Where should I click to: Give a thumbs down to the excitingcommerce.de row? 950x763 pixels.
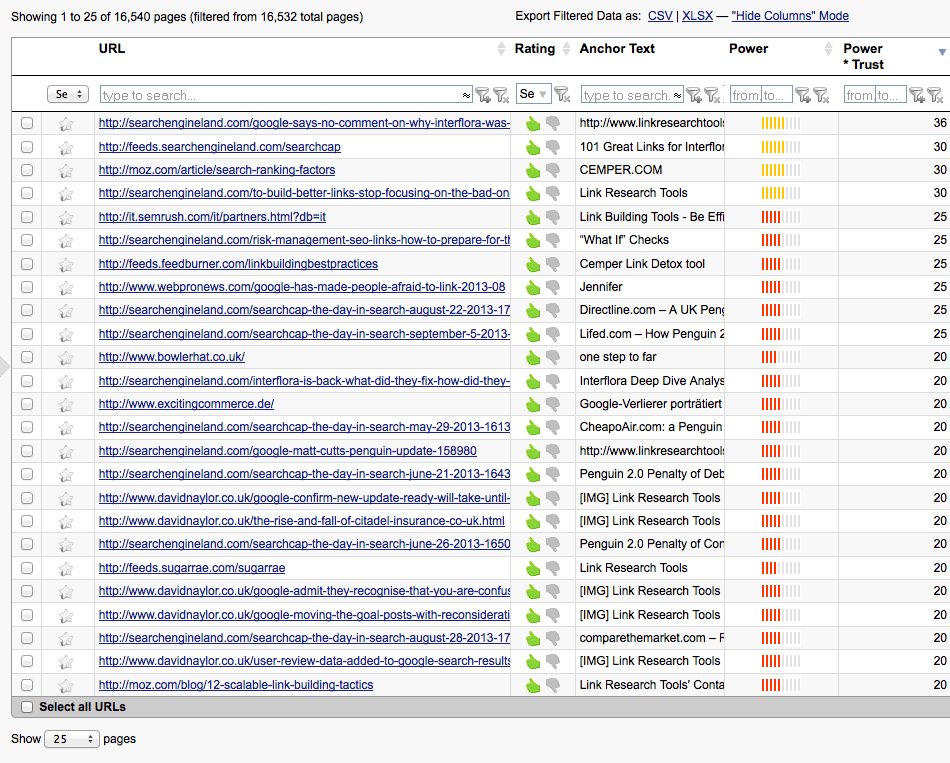click(553, 404)
